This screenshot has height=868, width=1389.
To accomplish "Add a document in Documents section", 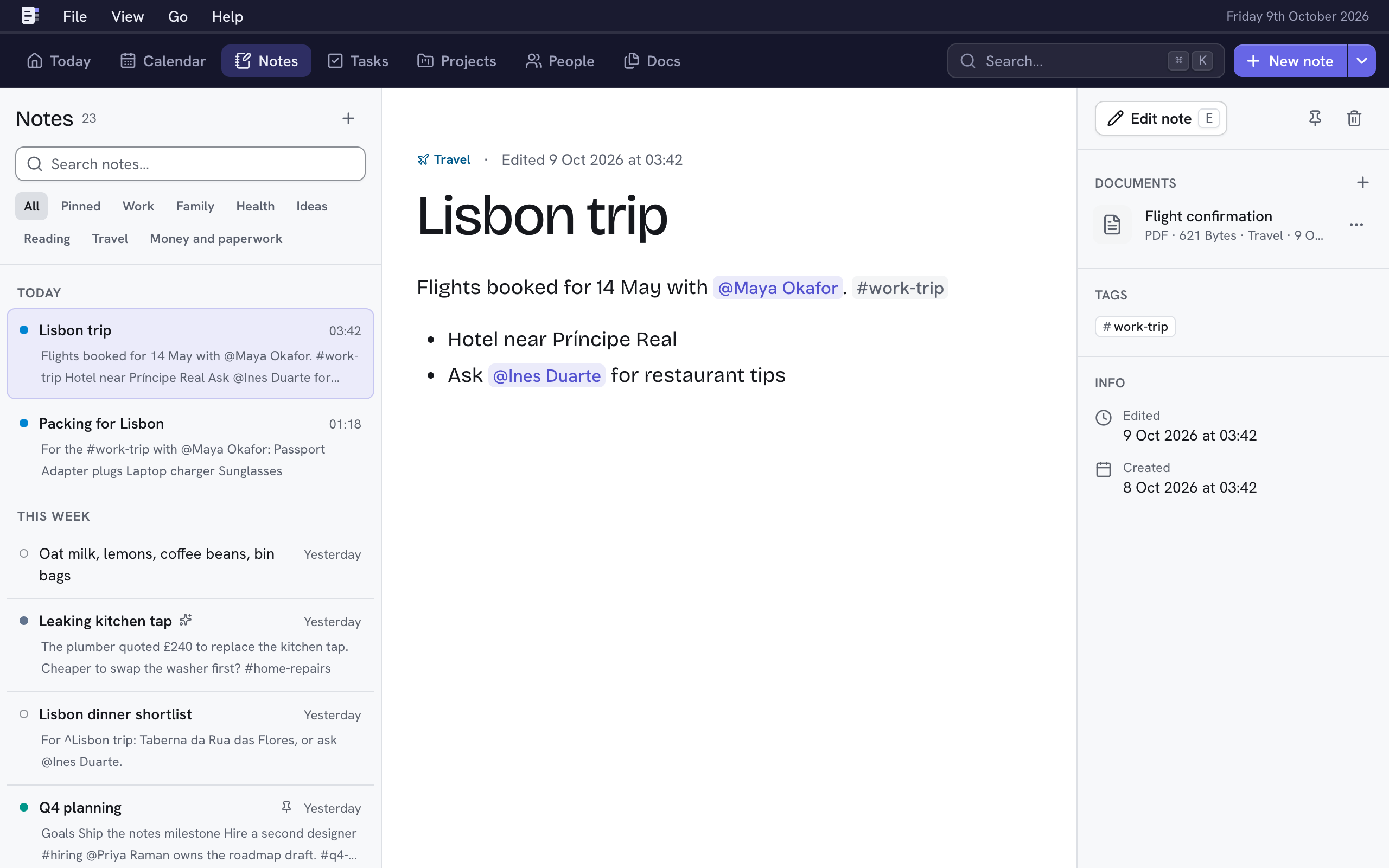I will point(1362,183).
